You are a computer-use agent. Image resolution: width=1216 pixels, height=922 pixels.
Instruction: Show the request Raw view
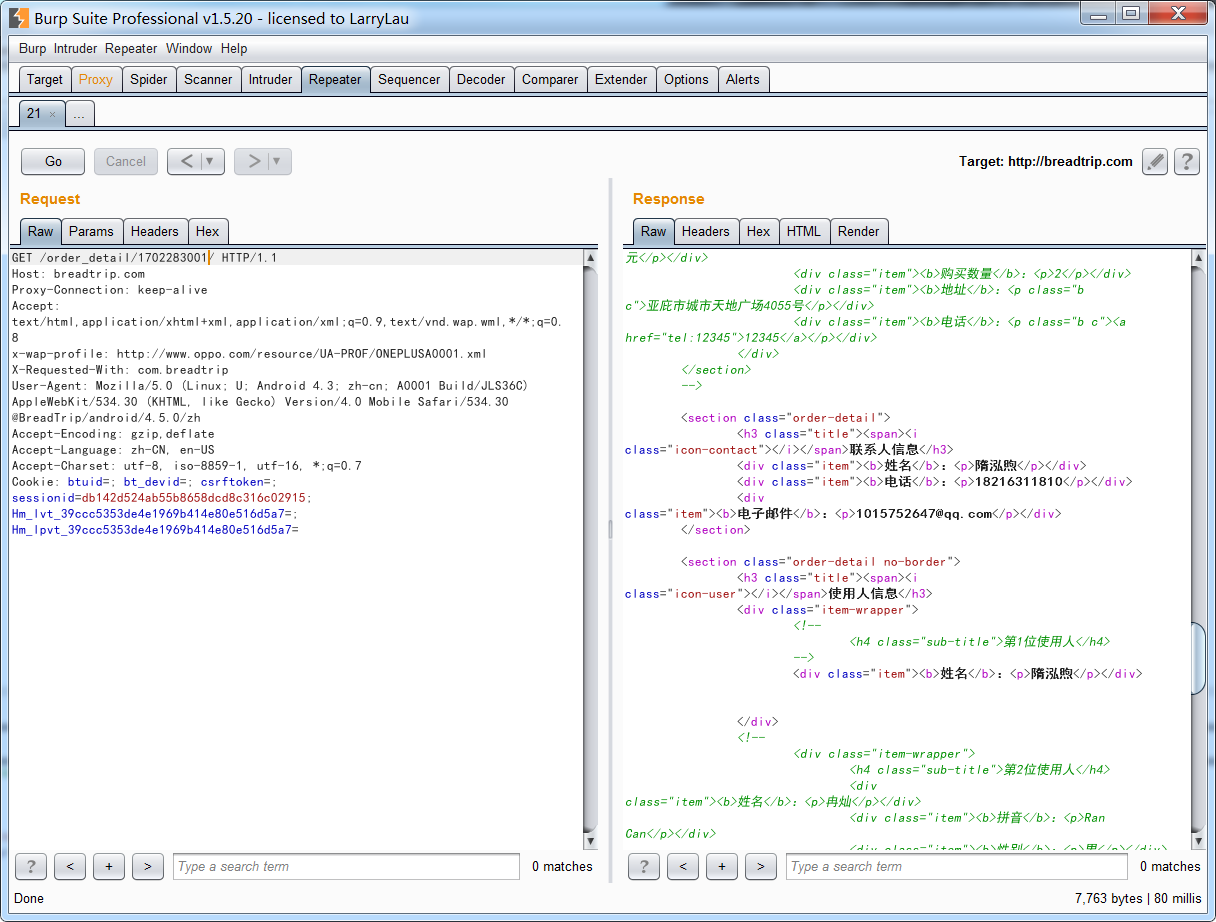click(x=41, y=231)
